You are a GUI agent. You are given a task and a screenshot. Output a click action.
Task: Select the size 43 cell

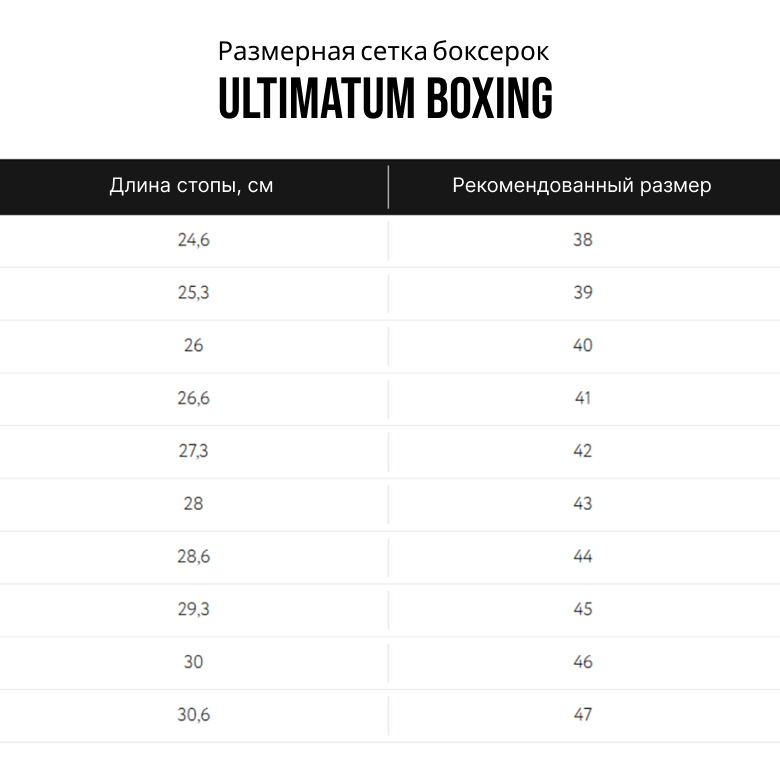583,504
